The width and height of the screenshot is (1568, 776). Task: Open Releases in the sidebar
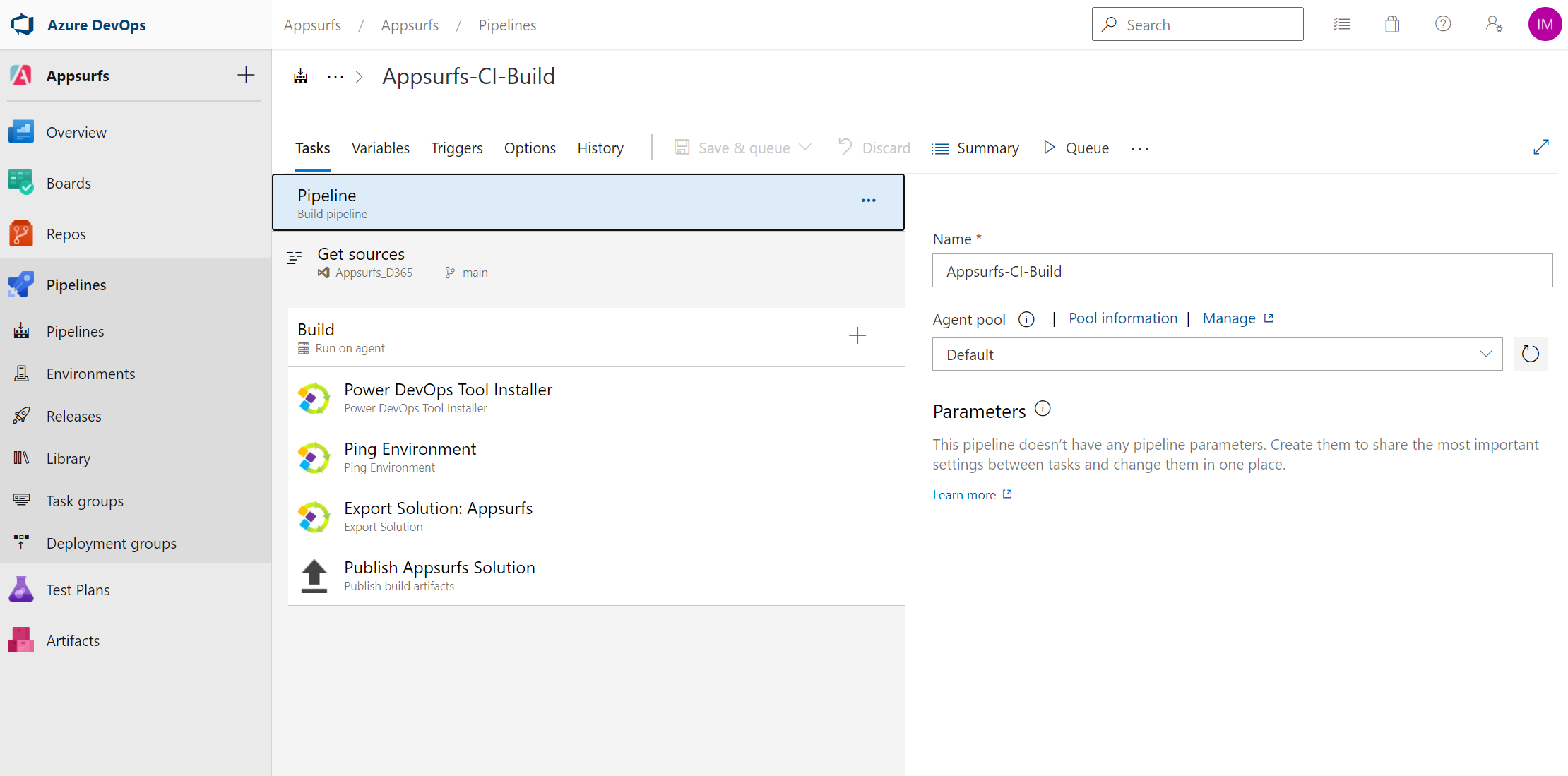(x=136, y=417)
